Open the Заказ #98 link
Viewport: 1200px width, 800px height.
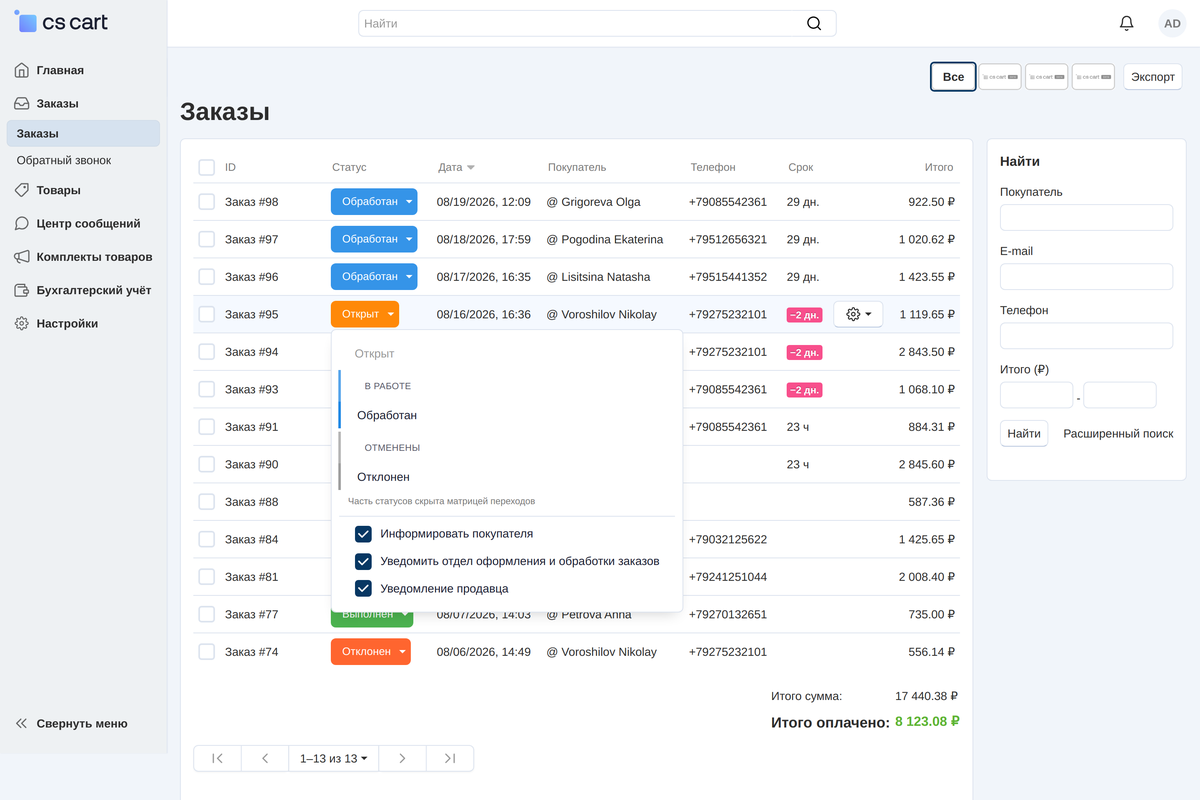coord(252,202)
